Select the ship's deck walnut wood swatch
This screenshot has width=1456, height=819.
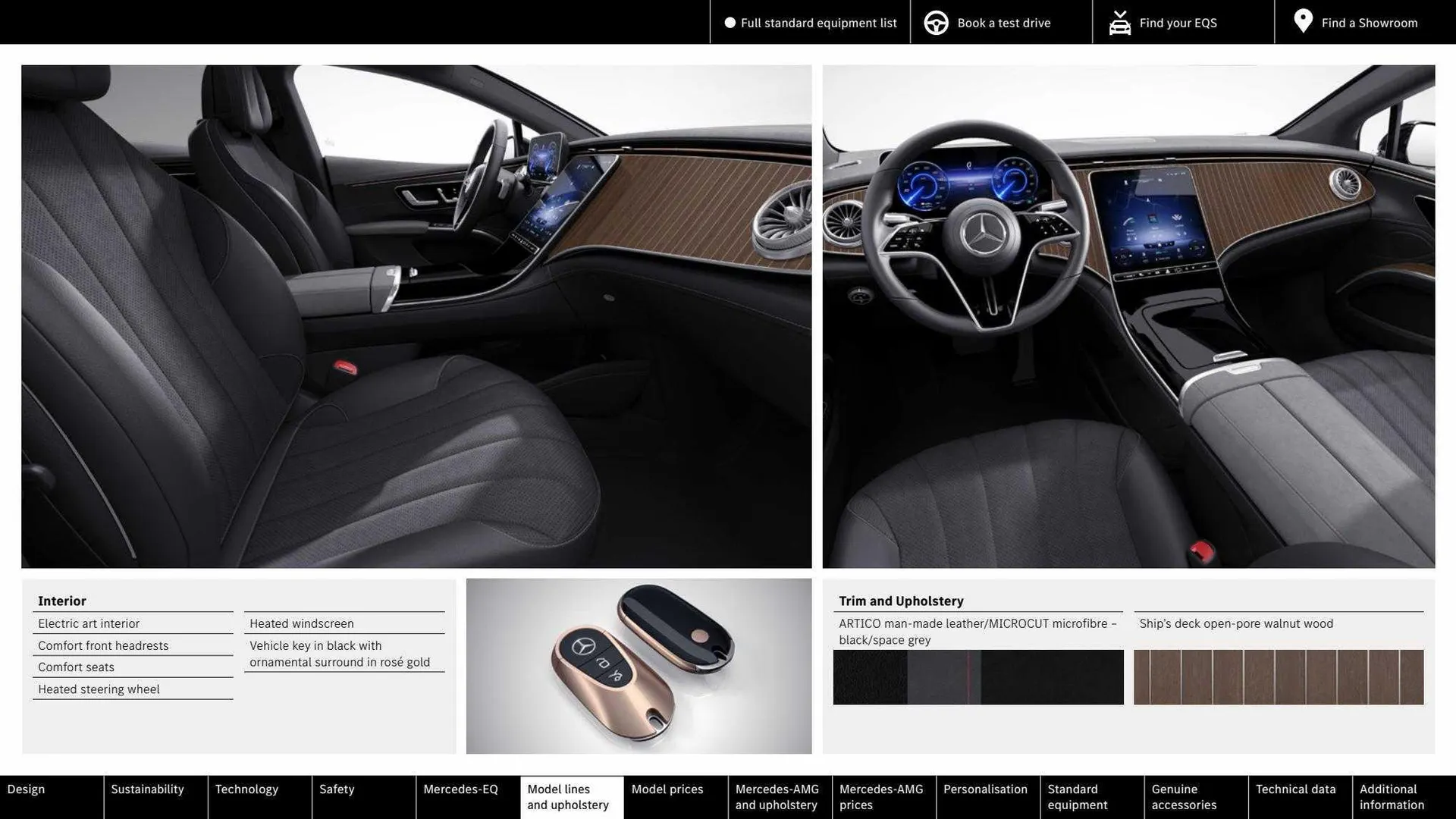[1278, 677]
